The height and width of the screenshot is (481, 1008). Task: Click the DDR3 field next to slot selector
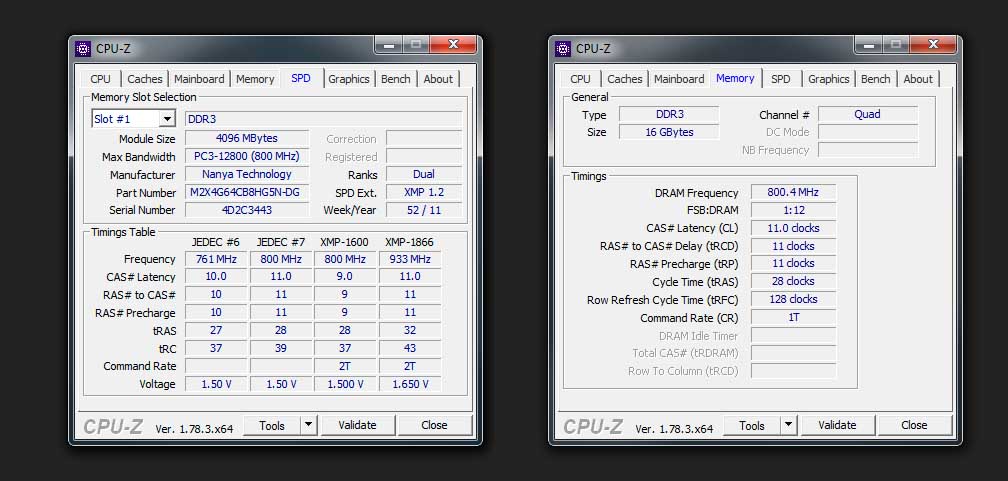click(x=323, y=119)
